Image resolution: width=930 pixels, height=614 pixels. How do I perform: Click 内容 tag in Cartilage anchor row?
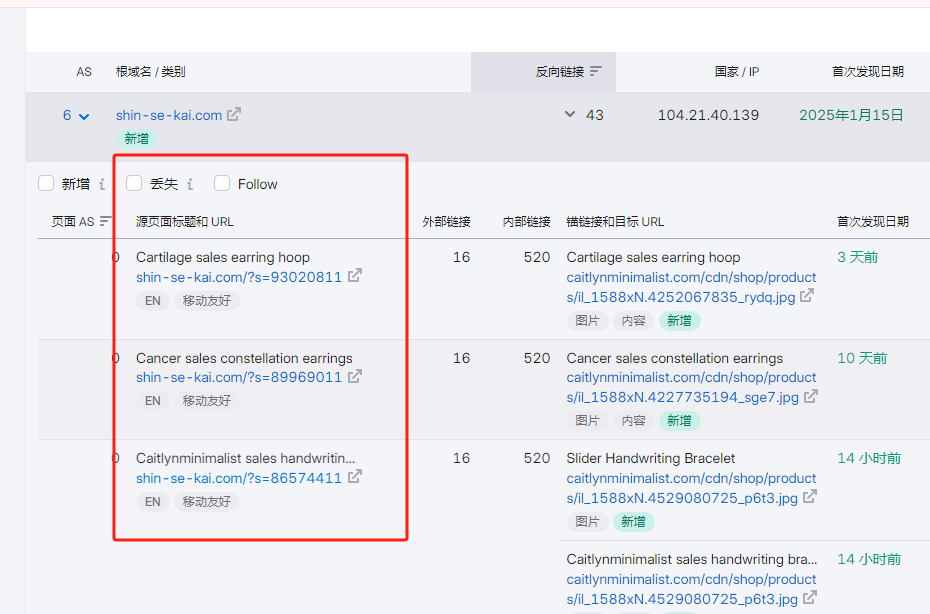coord(633,321)
